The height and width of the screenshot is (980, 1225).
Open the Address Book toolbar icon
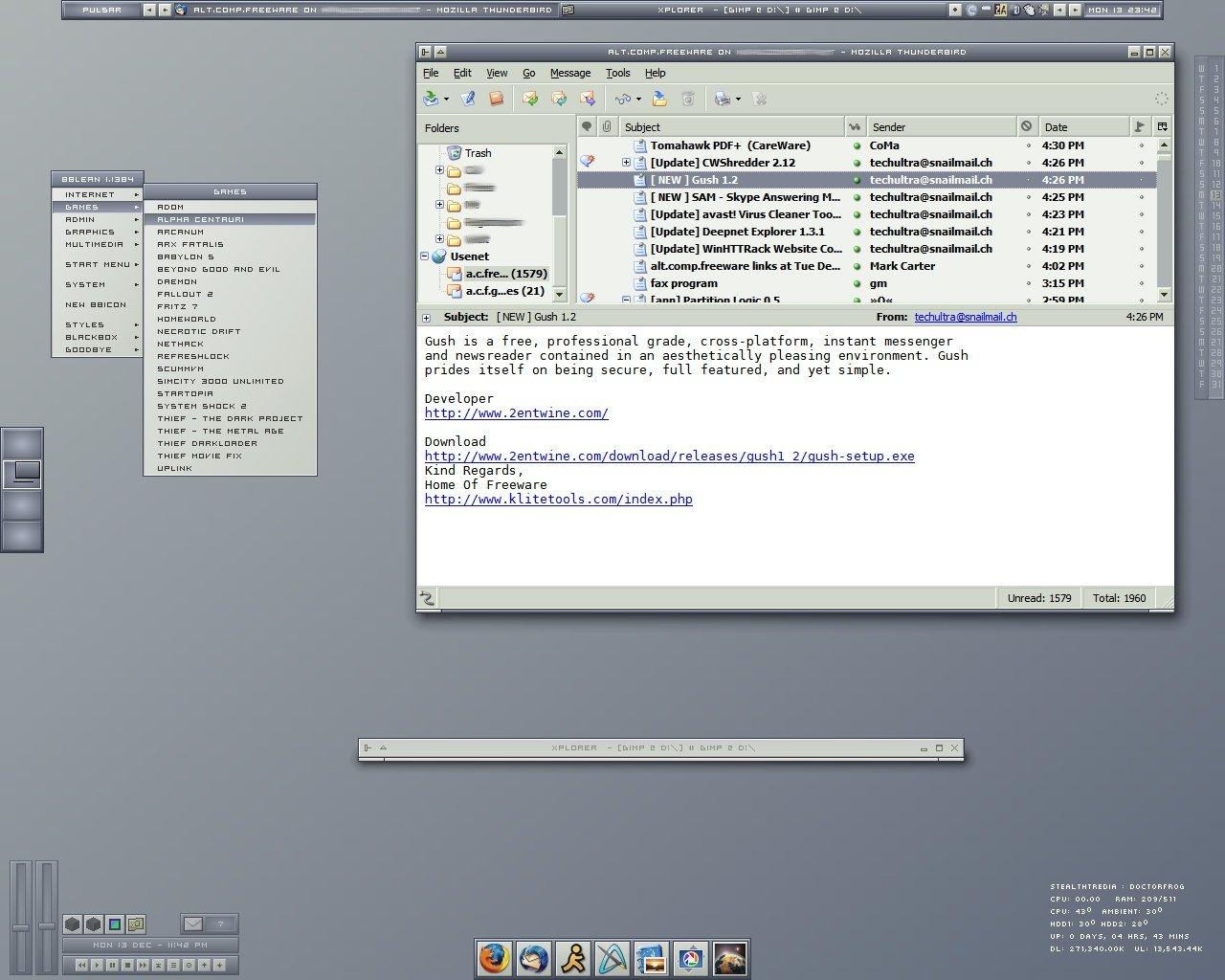click(496, 99)
